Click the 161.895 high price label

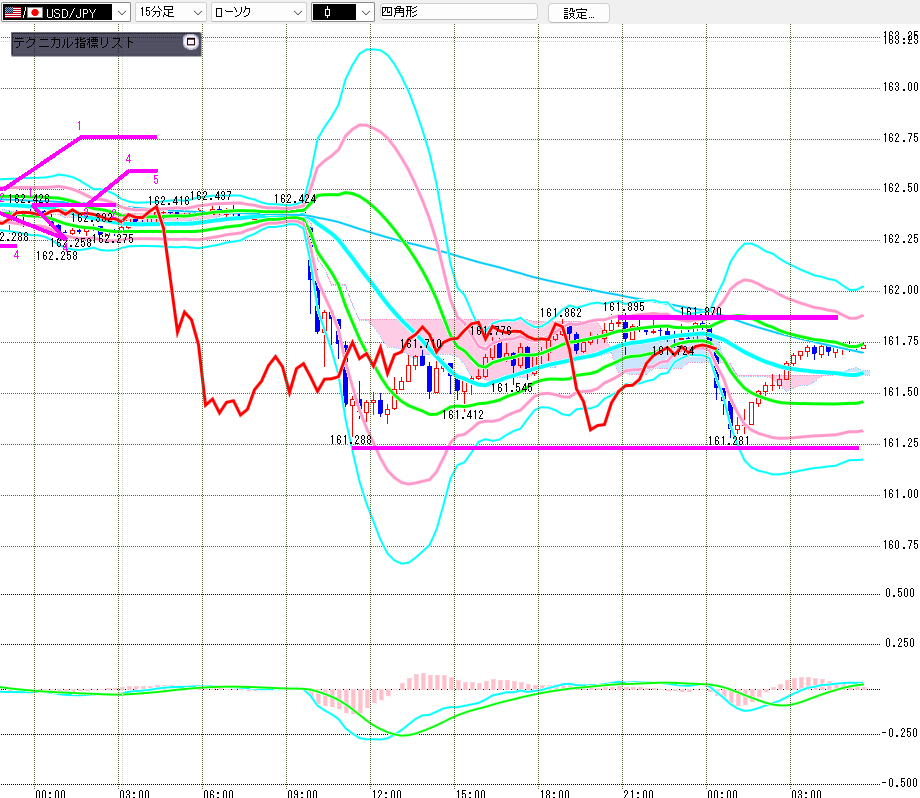coord(624,307)
